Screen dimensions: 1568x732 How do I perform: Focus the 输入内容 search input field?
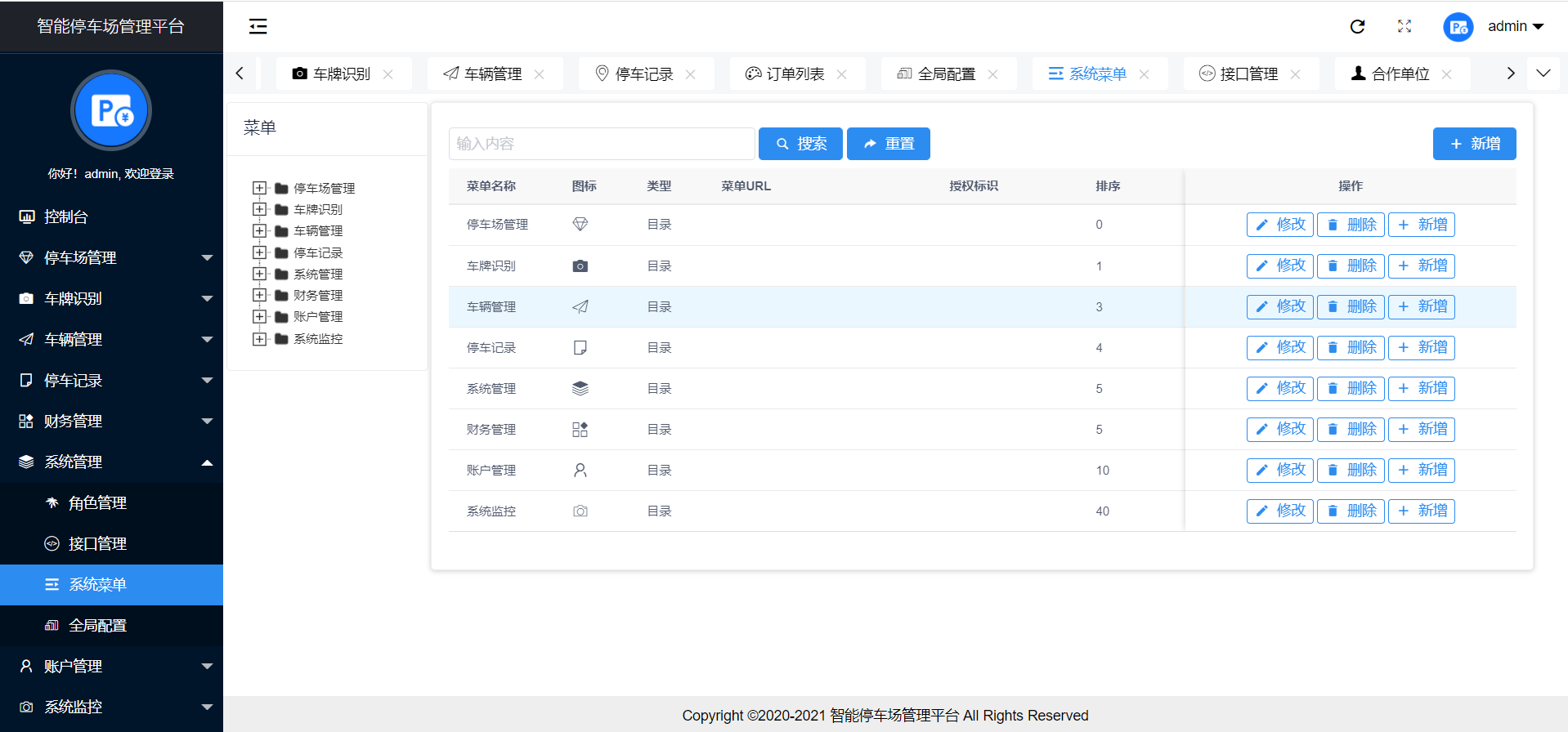pos(601,144)
